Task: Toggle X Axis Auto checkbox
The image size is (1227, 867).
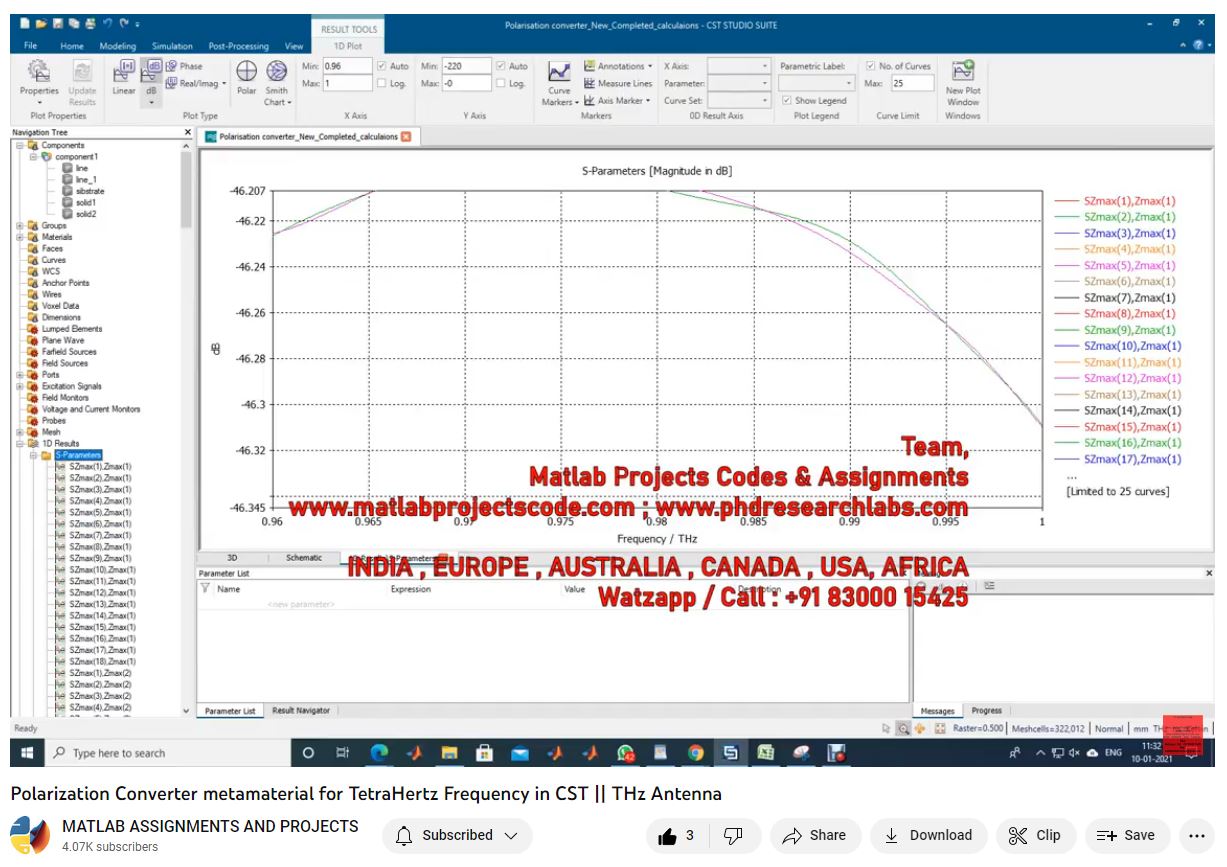Action: pyautogui.click(x=382, y=66)
